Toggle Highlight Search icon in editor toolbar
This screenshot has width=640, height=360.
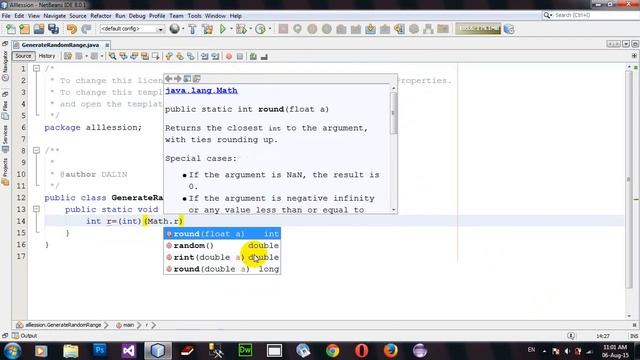click(x=145, y=56)
